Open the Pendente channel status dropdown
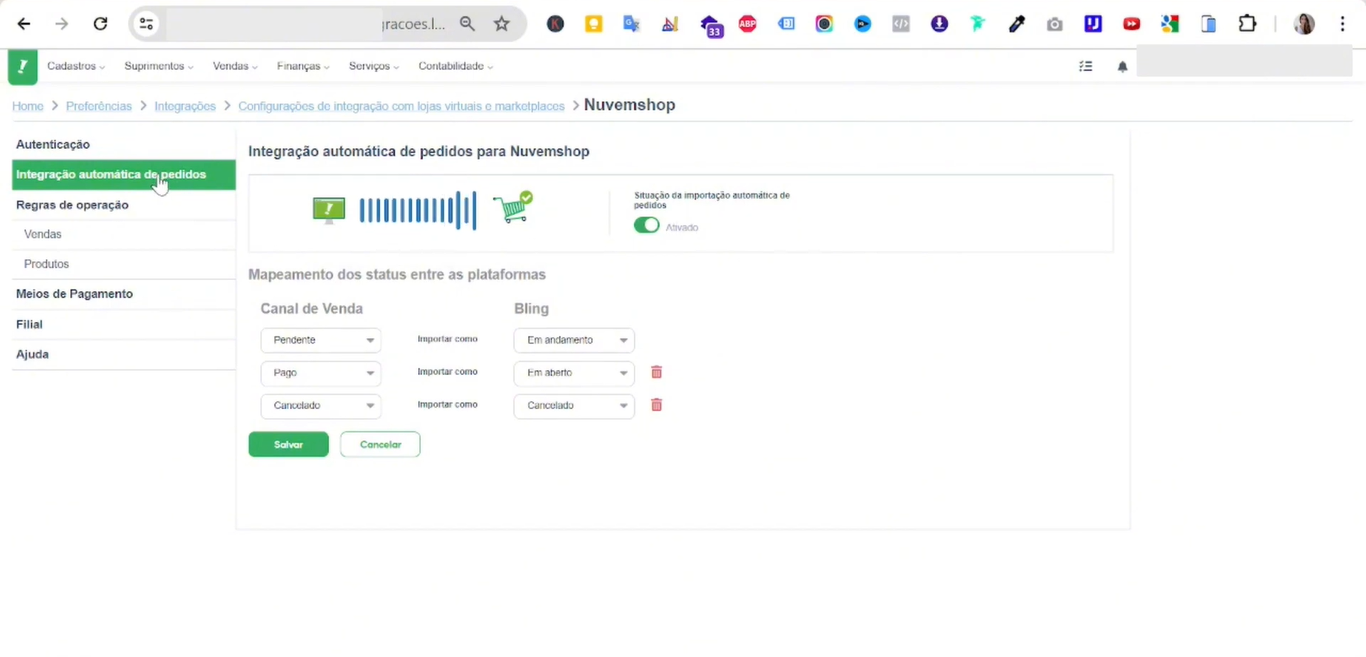1366x657 pixels. coord(321,340)
